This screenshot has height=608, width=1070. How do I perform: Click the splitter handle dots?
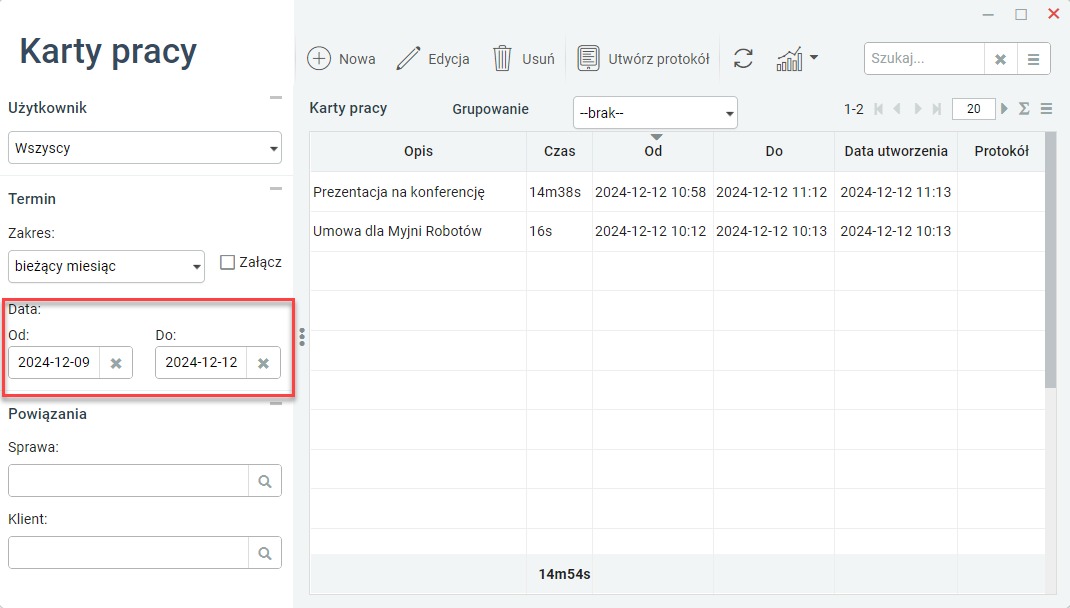[302, 336]
